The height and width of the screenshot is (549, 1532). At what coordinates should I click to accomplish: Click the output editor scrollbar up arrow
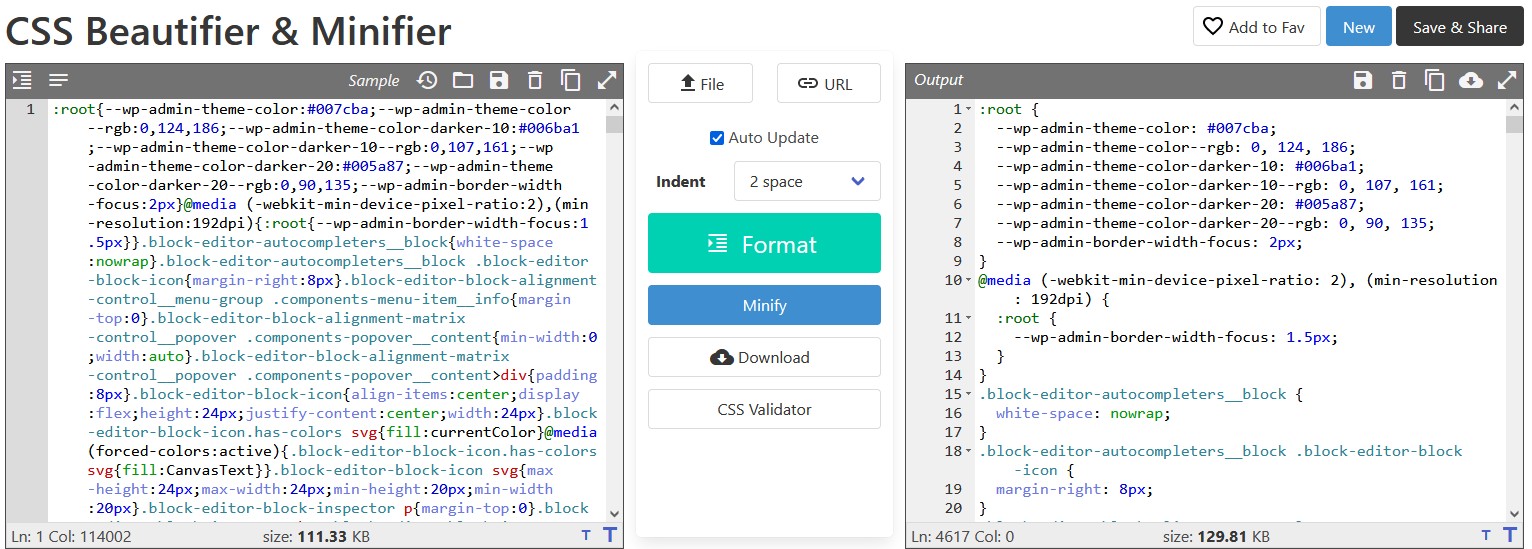[1515, 107]
